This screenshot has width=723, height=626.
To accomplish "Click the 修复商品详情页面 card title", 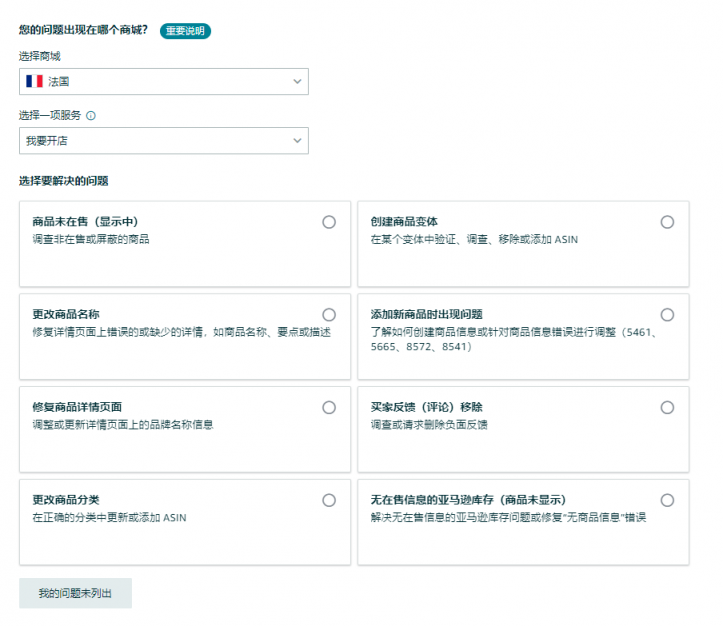I will coord(77,407).
